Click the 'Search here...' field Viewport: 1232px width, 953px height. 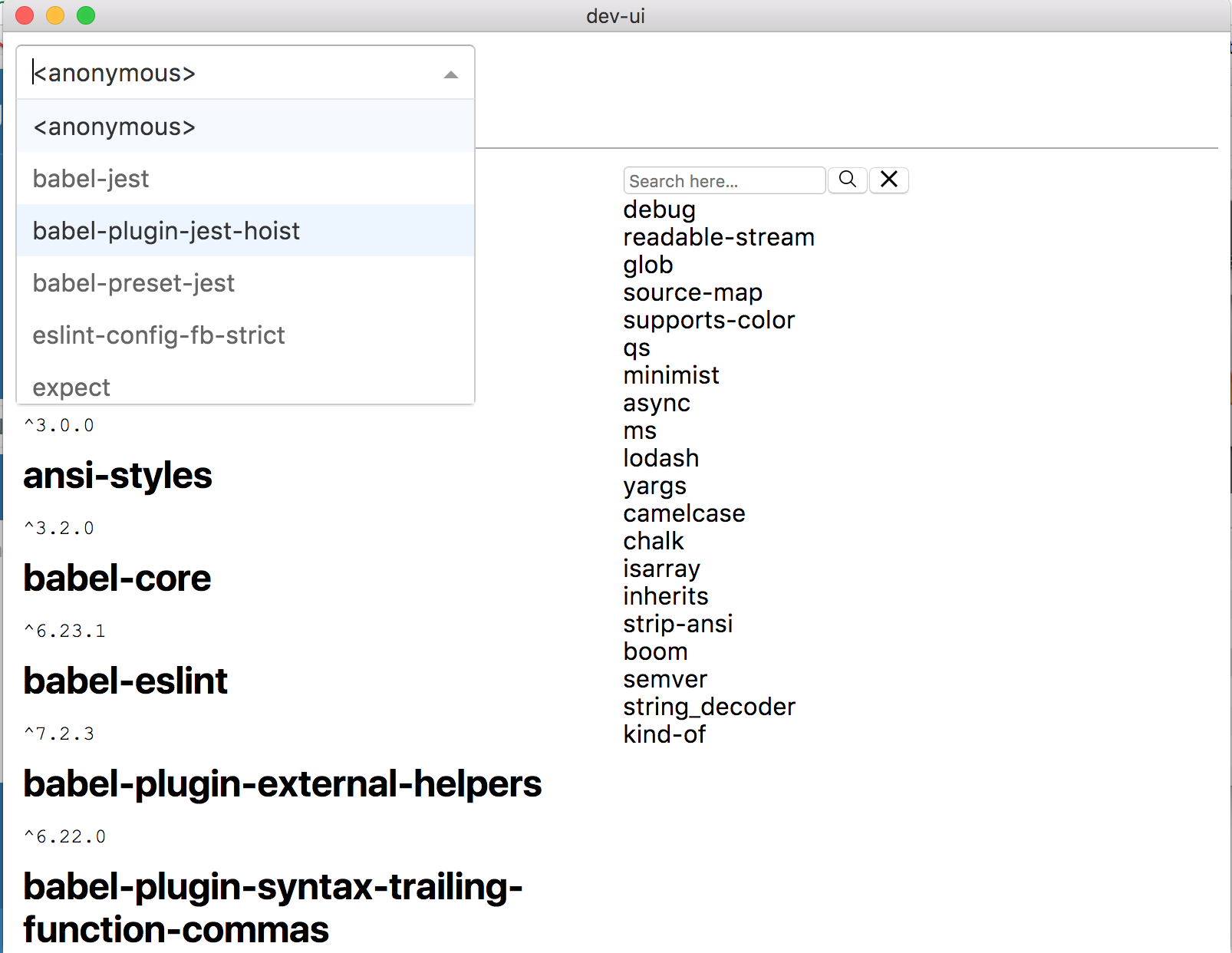[x=724, y=180]
